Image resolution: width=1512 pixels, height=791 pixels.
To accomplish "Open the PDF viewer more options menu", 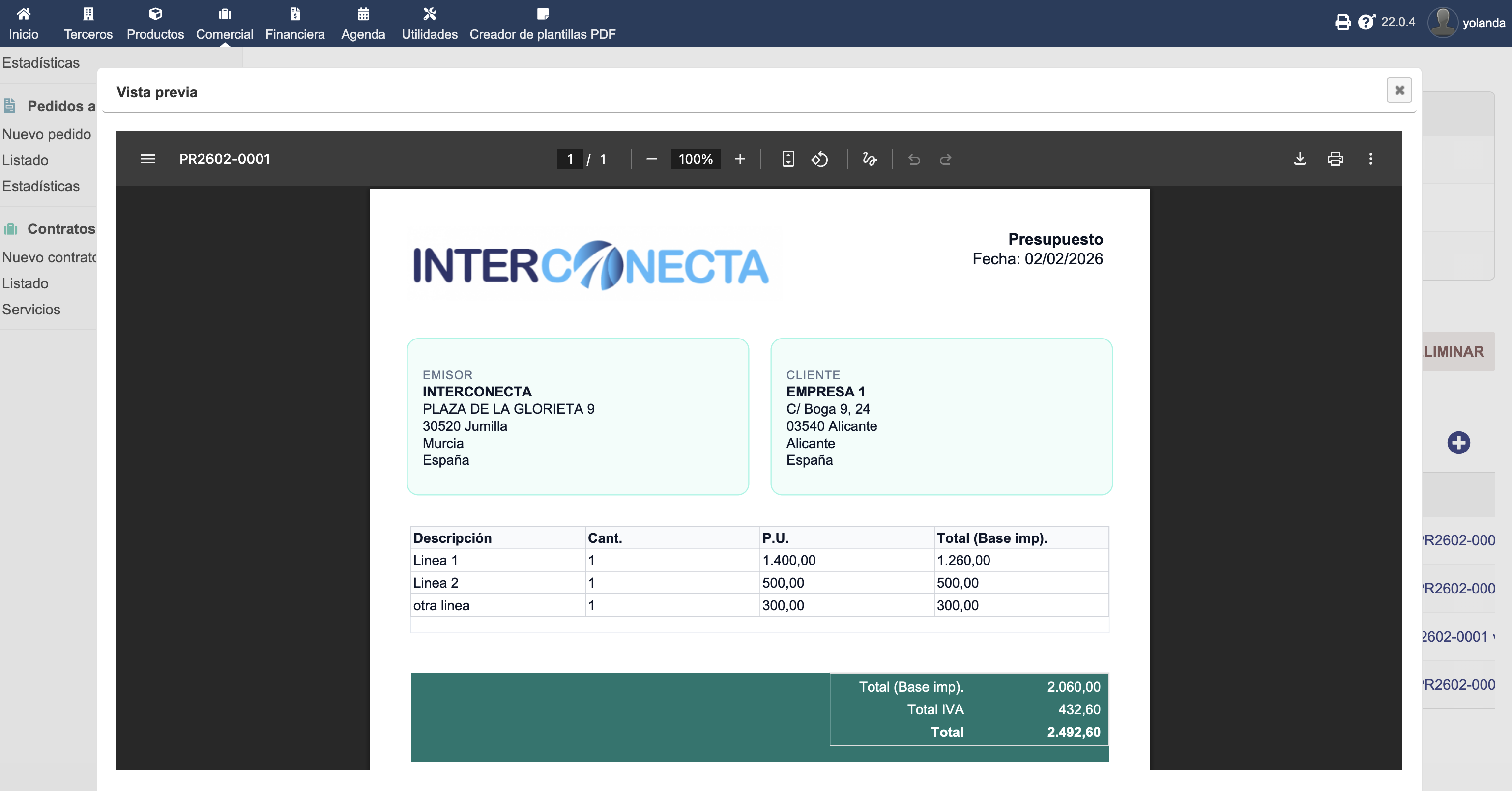I will [x=1370, y=158].
